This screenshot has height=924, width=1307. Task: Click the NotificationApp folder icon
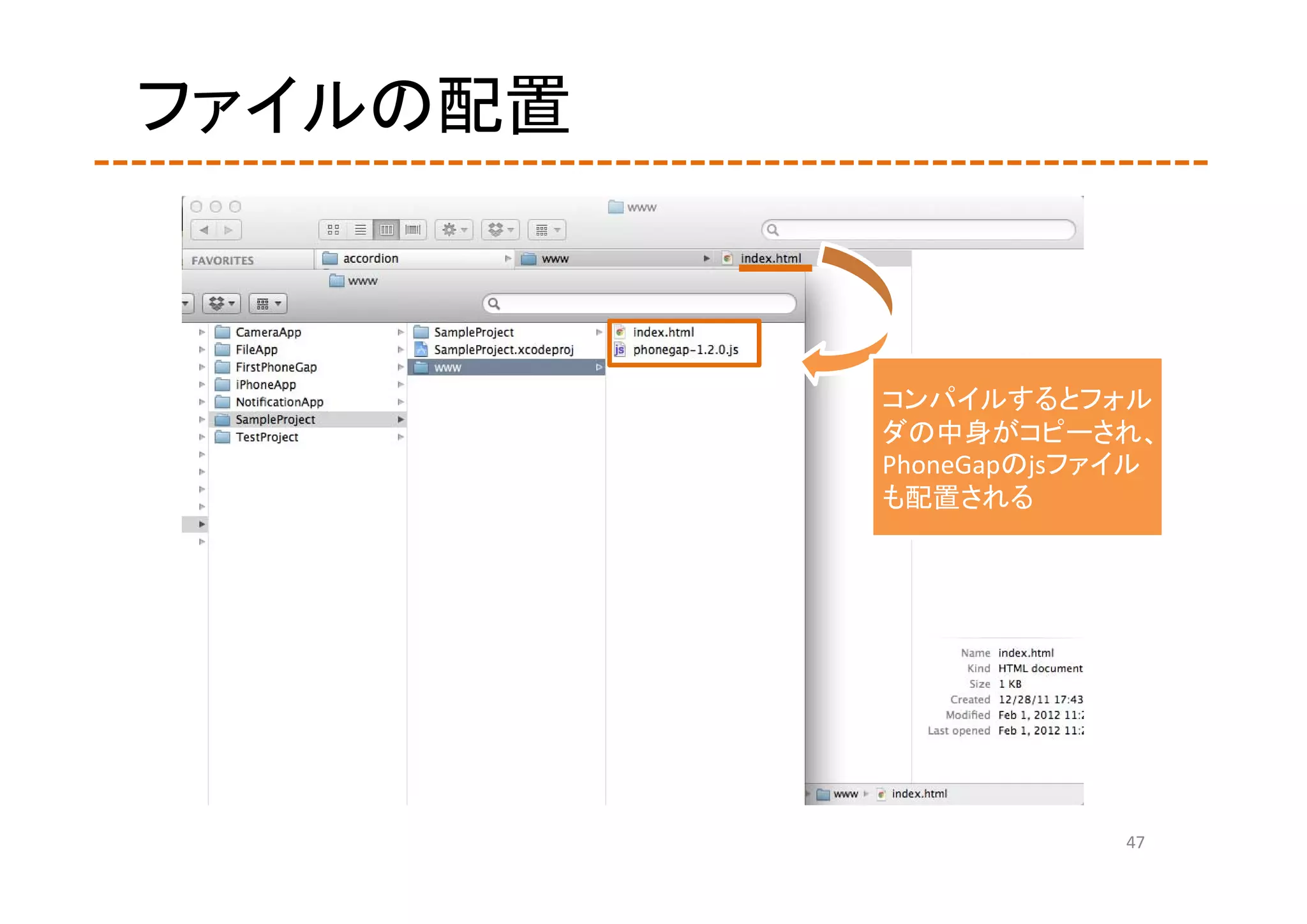point(222,402)
